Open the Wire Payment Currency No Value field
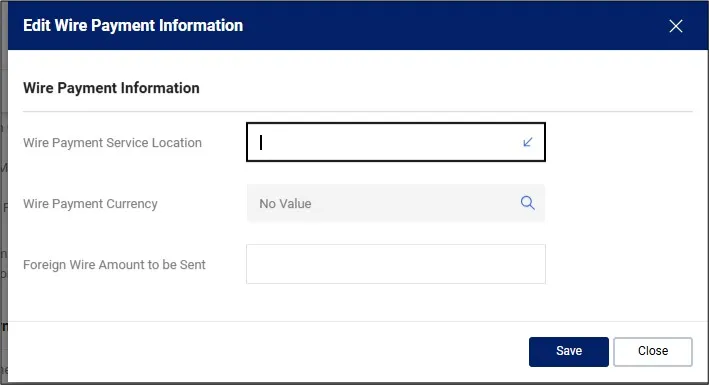709x385 pixels. pyautogui.click(x=396, y=203)
